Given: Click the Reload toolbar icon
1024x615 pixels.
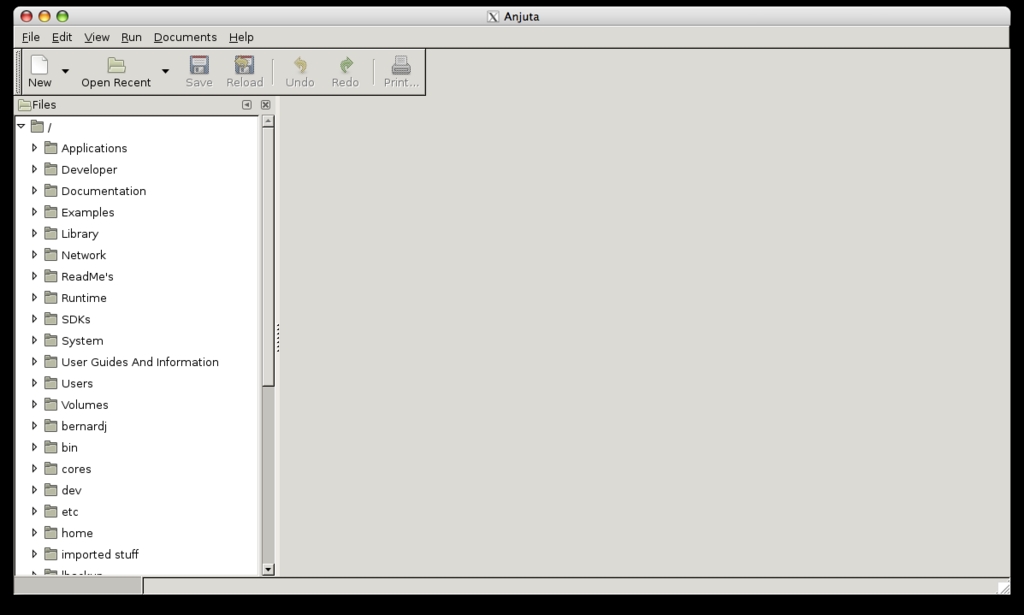Looking at the screenshot, I should coord(244,66).
